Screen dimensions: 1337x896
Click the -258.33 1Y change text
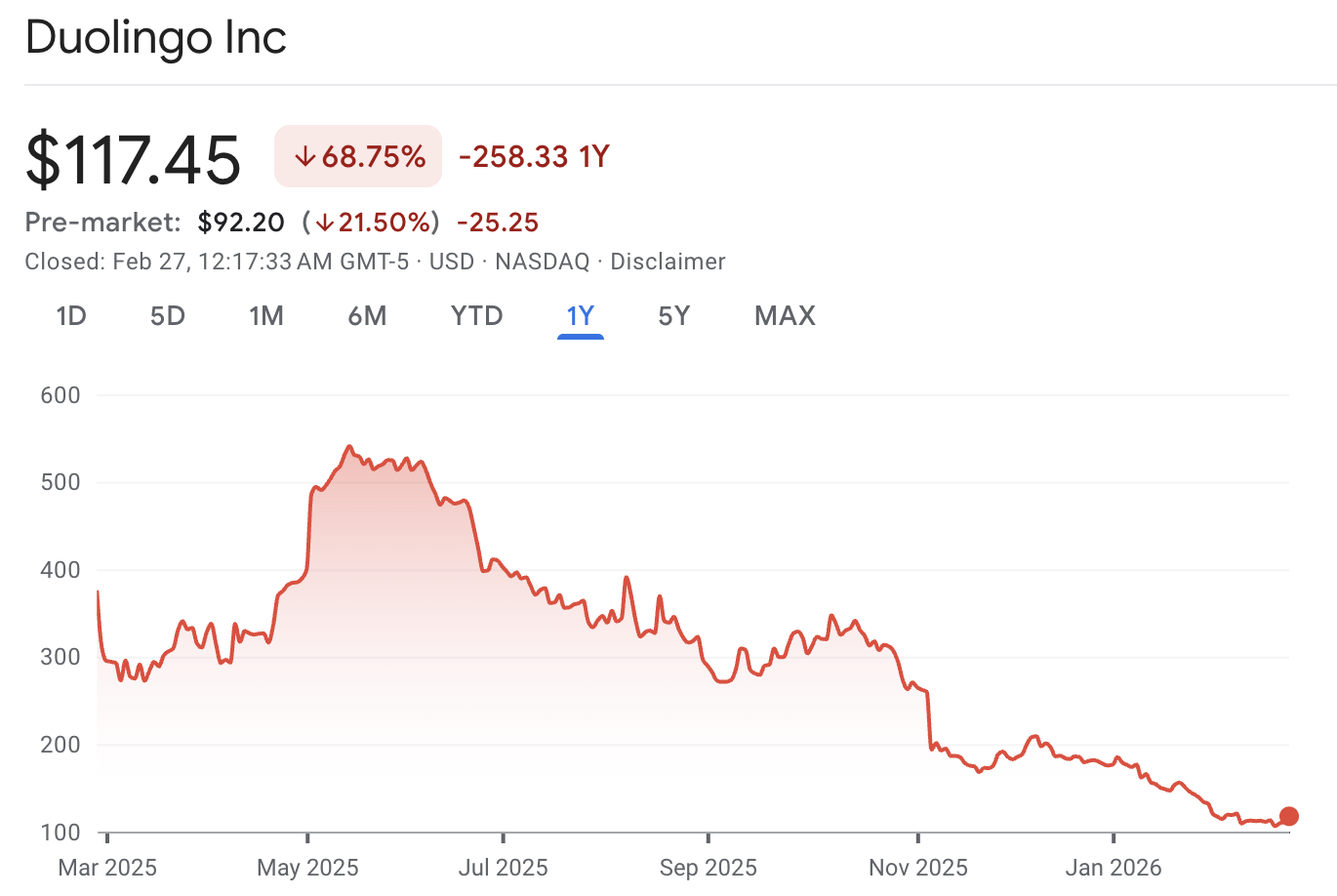pos(534,156)
